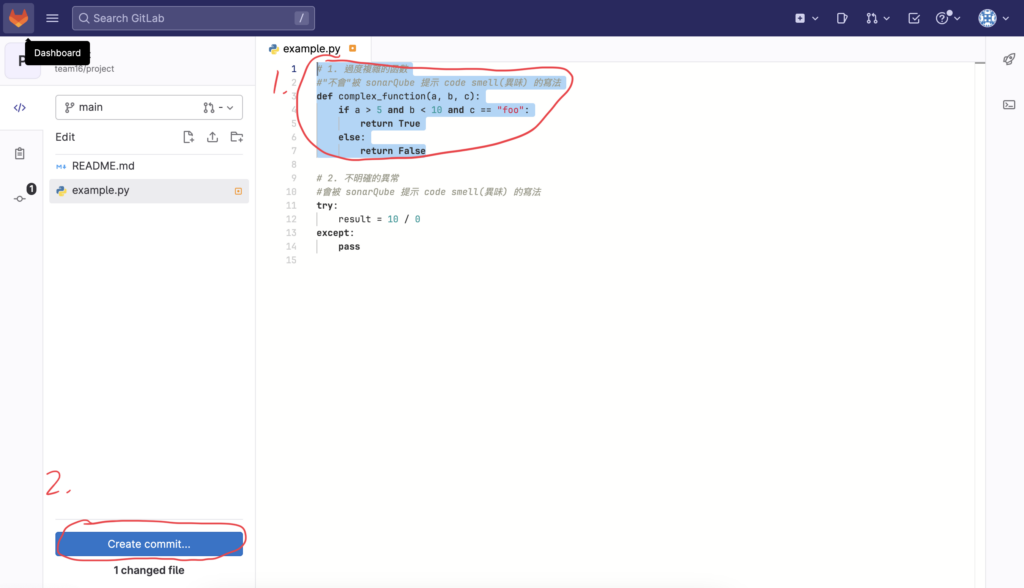Open the To-Do list checkmark icon
Viewport: 1024px width, 588px height.
pyautogui.click(x=914, y=18)
